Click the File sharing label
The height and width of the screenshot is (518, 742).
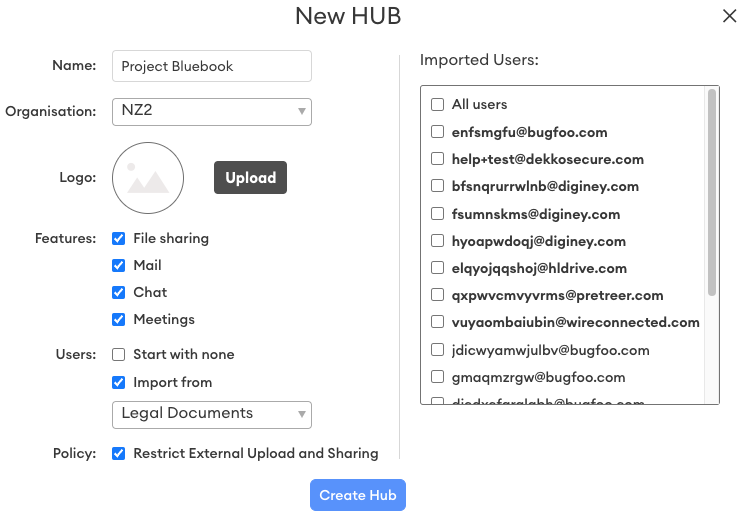(171, 238)
